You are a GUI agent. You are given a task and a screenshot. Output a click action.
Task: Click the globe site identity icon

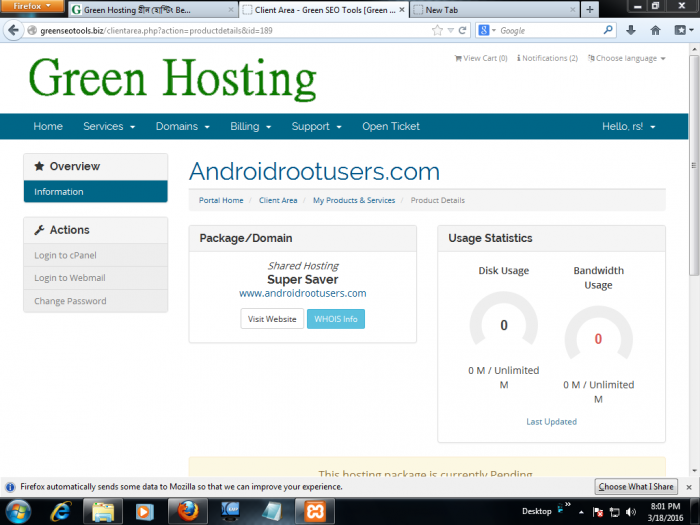[x=32, y=30]
